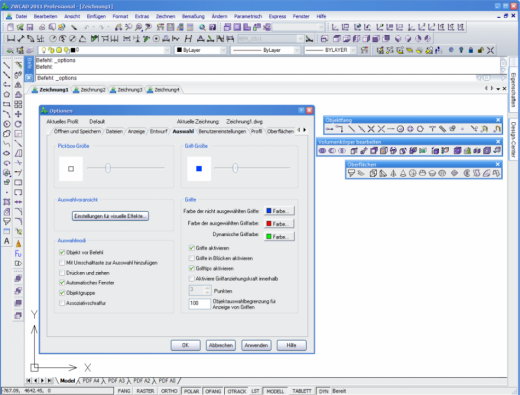This screenshot has height=395, width=520.
Task: Open the drawing tabs list arrow
Action: (498, 89)
